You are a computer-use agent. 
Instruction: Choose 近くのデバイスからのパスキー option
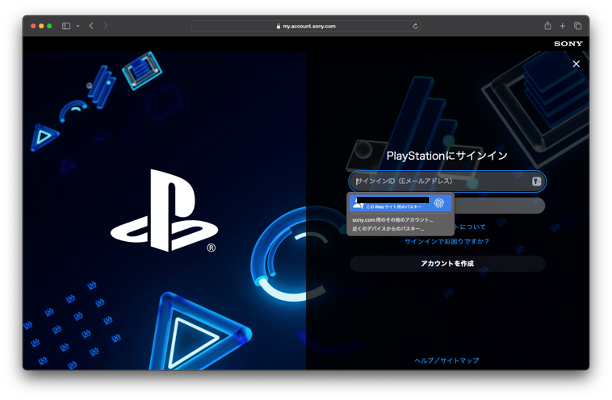[x=388, y=229]
